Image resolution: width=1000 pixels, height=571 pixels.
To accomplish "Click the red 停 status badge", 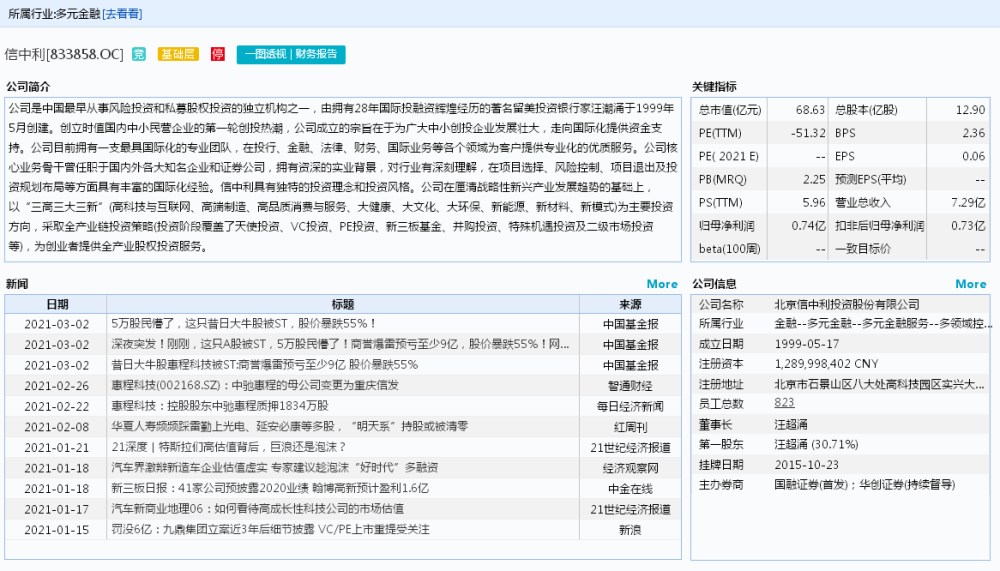I will click(x=218, y=54).
